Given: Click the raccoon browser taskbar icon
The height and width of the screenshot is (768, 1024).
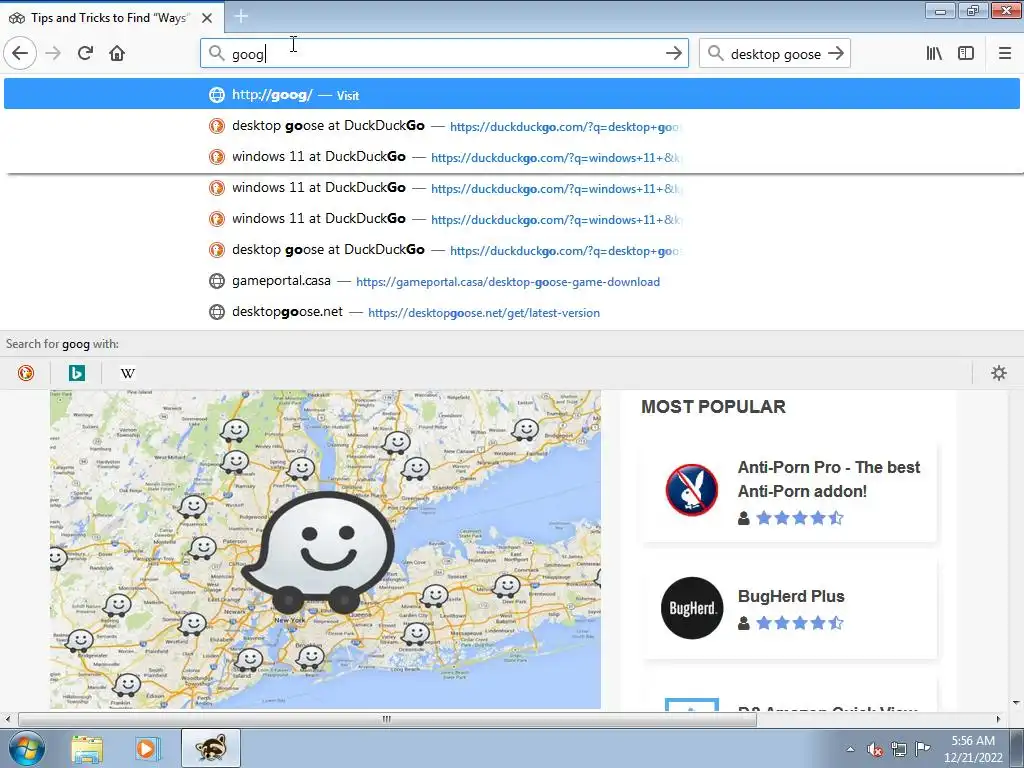Looking at the screenshot, I should tap(210, 748).
